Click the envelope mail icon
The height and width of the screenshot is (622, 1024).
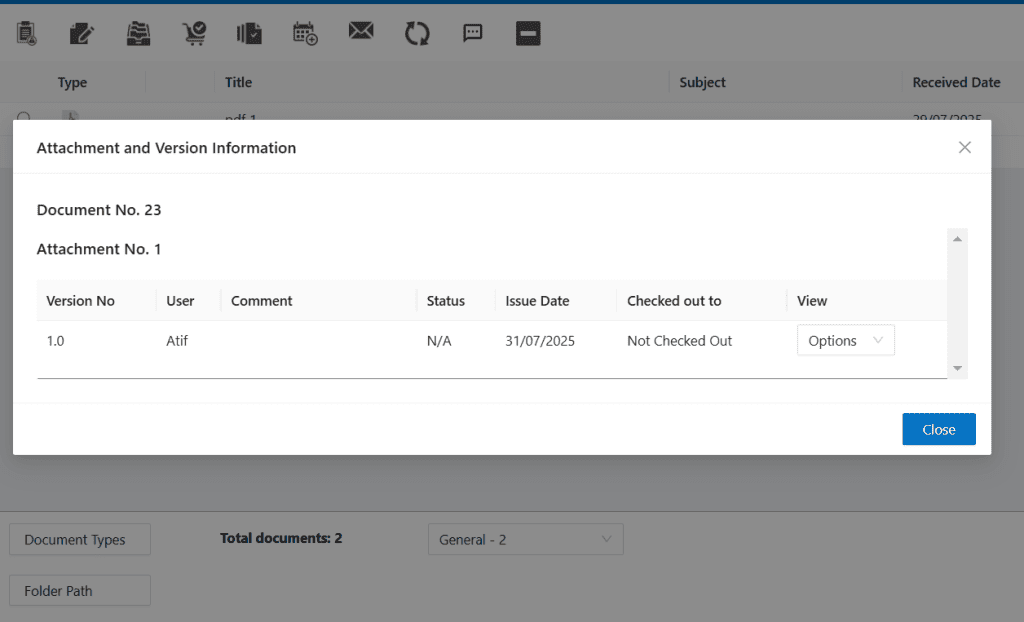tap(361, 32)
